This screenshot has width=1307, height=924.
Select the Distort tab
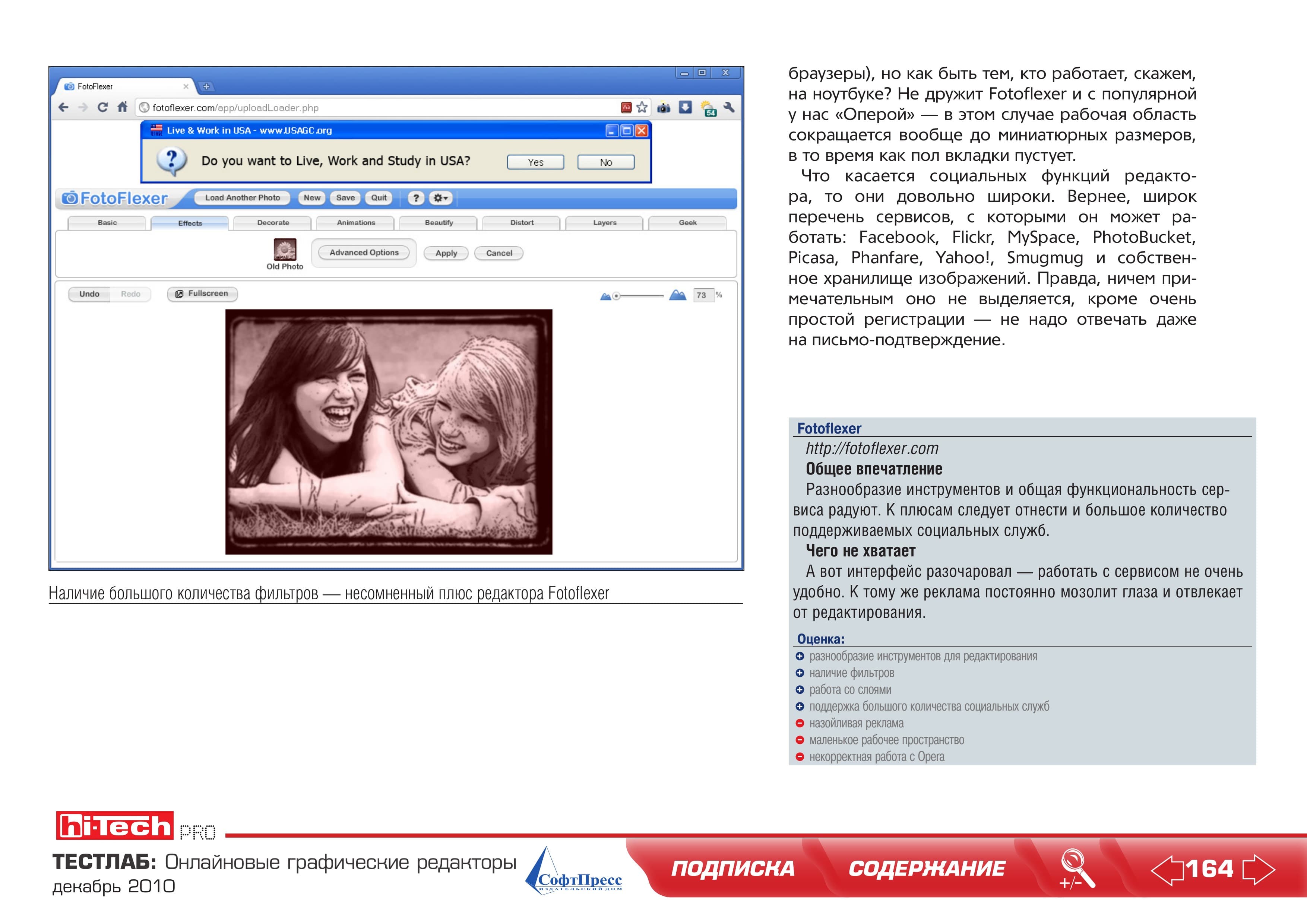pyautogui.click(x=522, y=222)
